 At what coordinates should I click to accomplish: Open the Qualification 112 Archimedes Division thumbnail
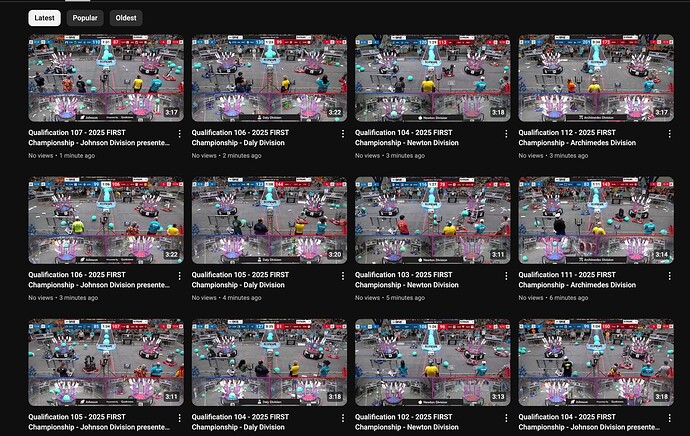click(596, 78)
